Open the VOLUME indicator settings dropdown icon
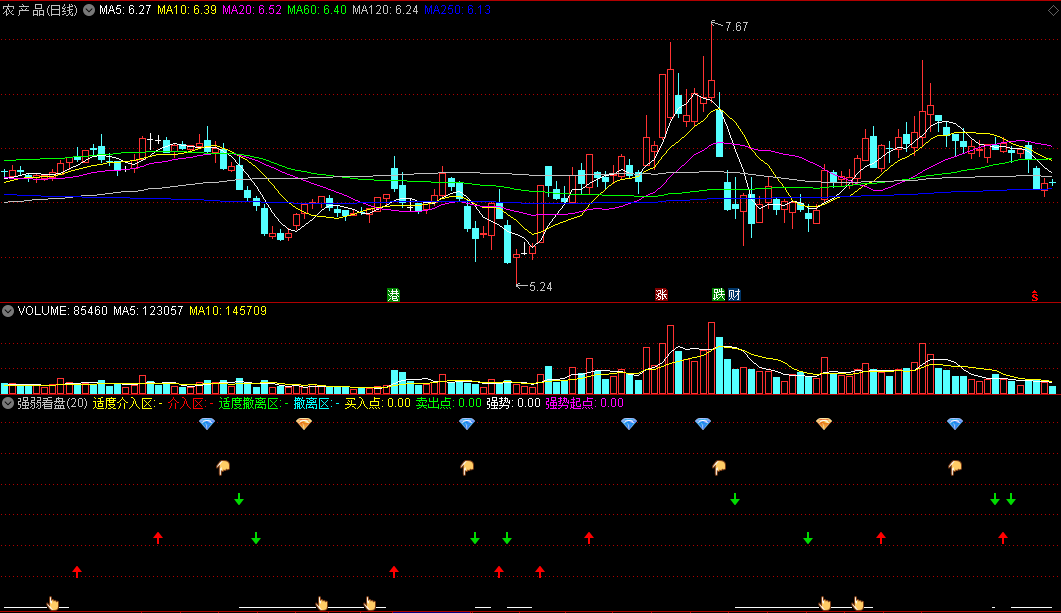The height and width of the screenshot is (613, 1061). 8,311
